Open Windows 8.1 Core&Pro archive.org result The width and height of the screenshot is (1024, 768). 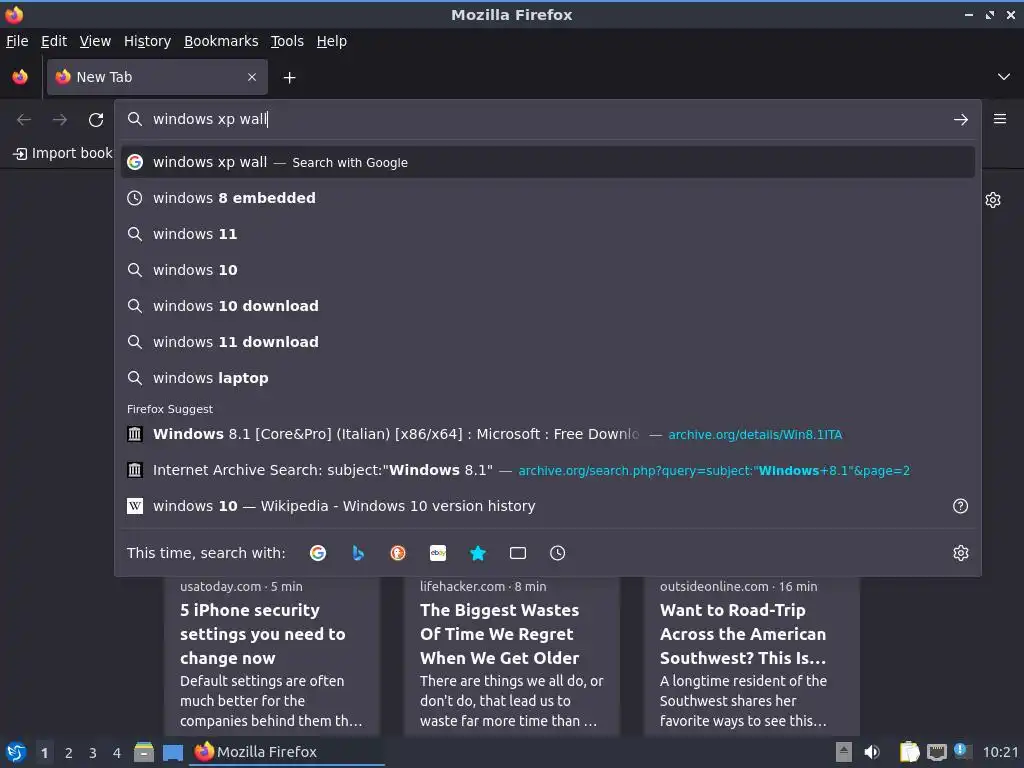pos(548,434)
